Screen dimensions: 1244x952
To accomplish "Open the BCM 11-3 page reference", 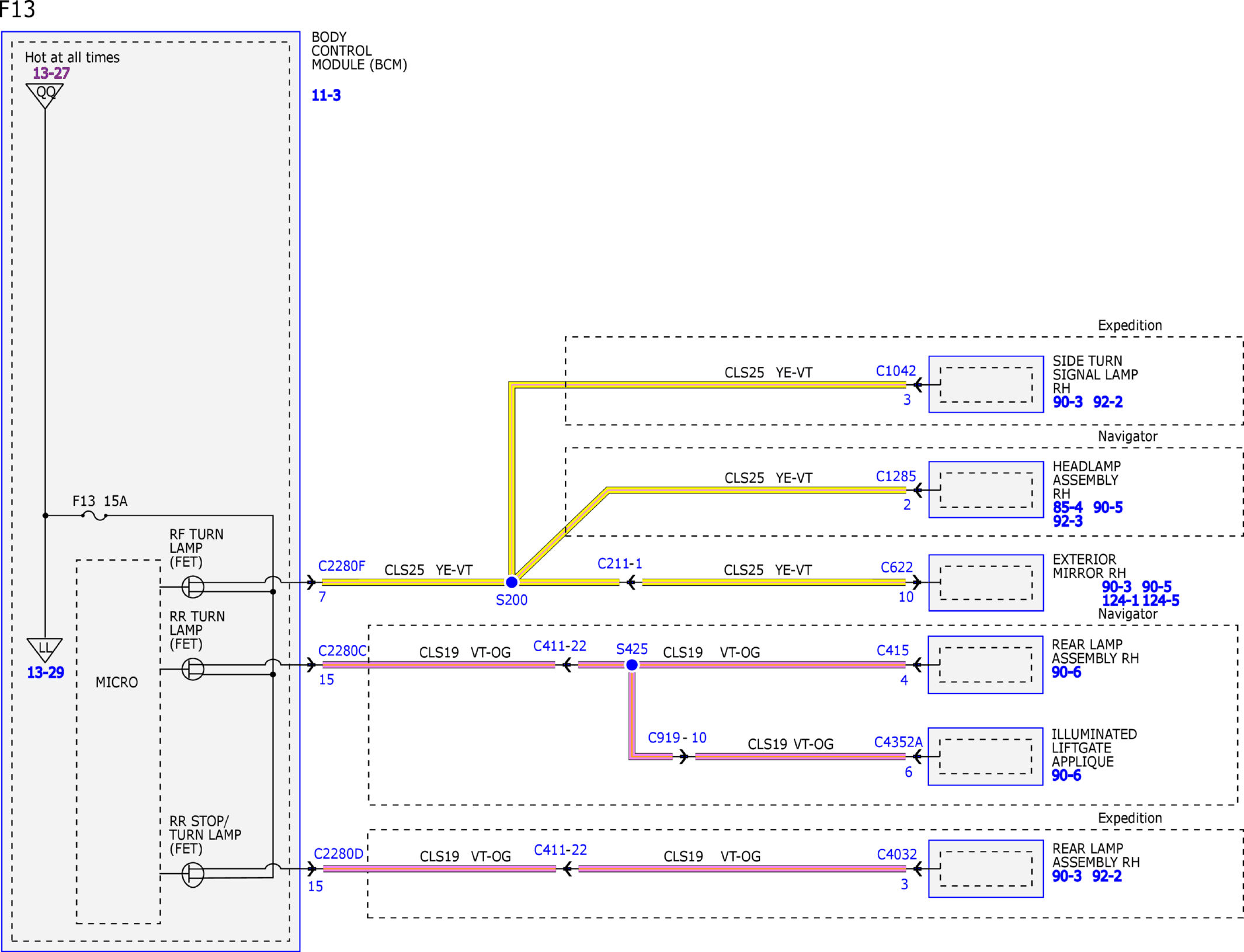I will pyautogui.click(x=326, y=95).
